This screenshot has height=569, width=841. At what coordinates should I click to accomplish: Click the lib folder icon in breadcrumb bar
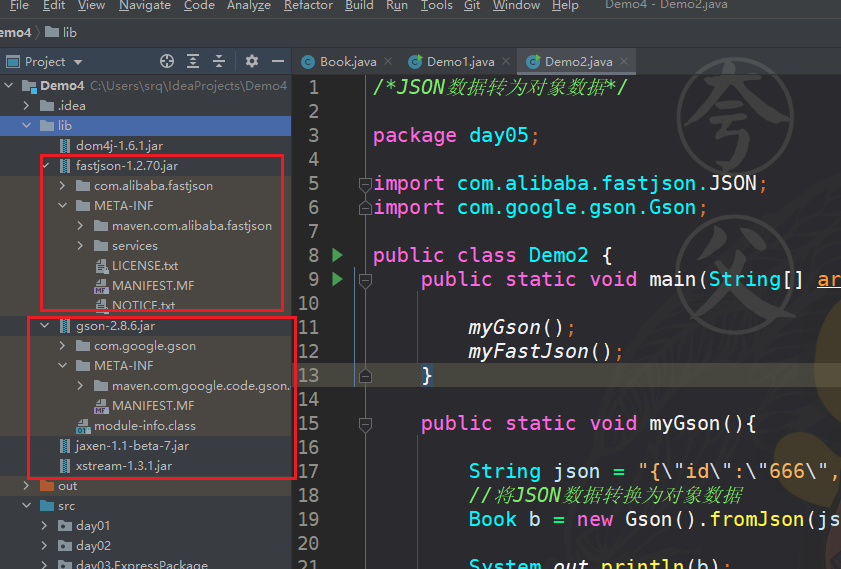[x=52, y=32]
